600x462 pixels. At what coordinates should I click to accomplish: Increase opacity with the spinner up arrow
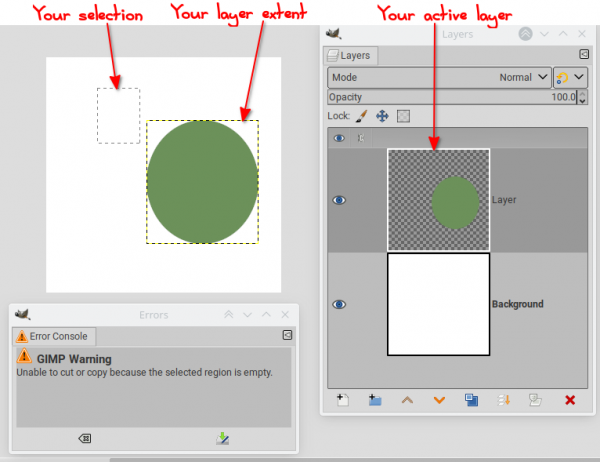582,93
